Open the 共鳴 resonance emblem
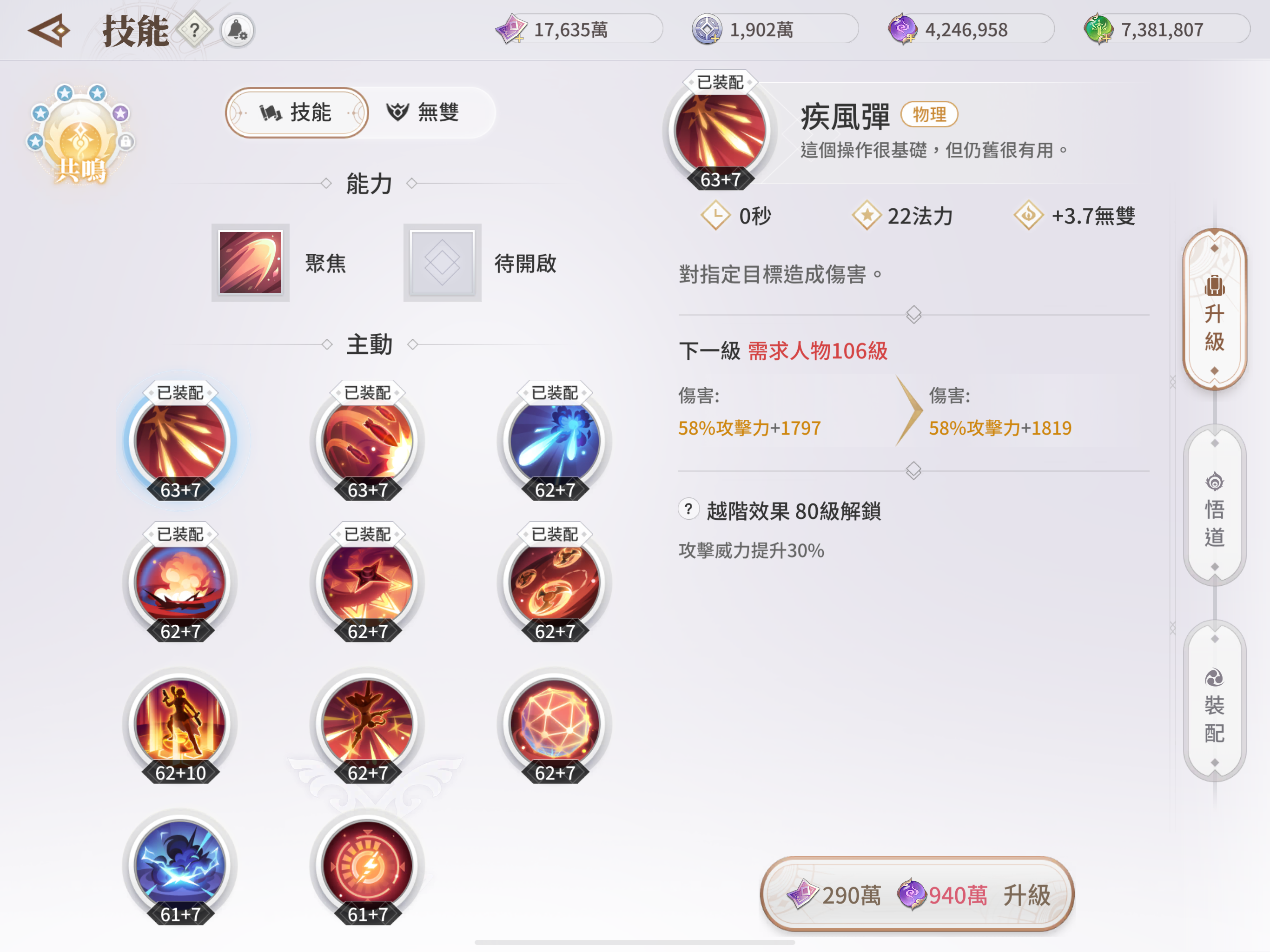The image size is (1270, 952). 80,136
